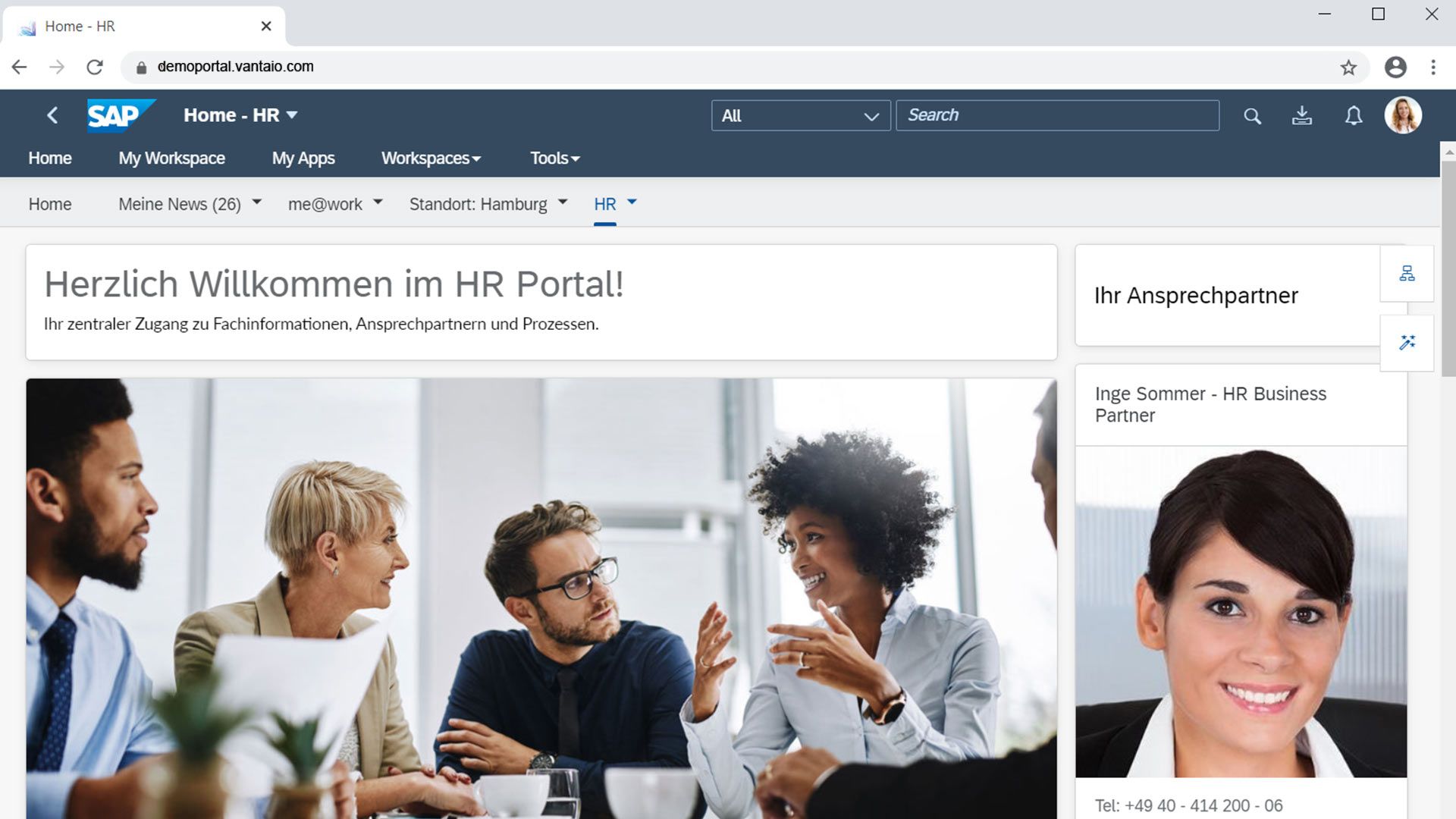Open the Tools menu in top navigation
1456x819 pixels.
point(553,158)
